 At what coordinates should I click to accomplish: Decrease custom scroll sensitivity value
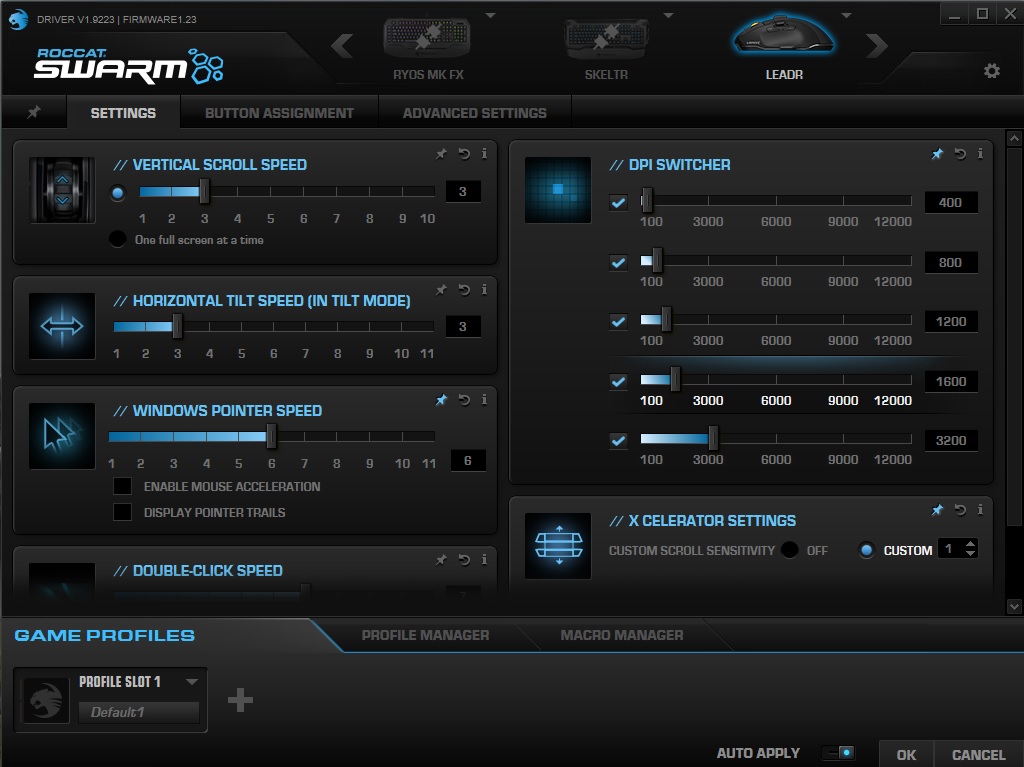click(970, 553)
